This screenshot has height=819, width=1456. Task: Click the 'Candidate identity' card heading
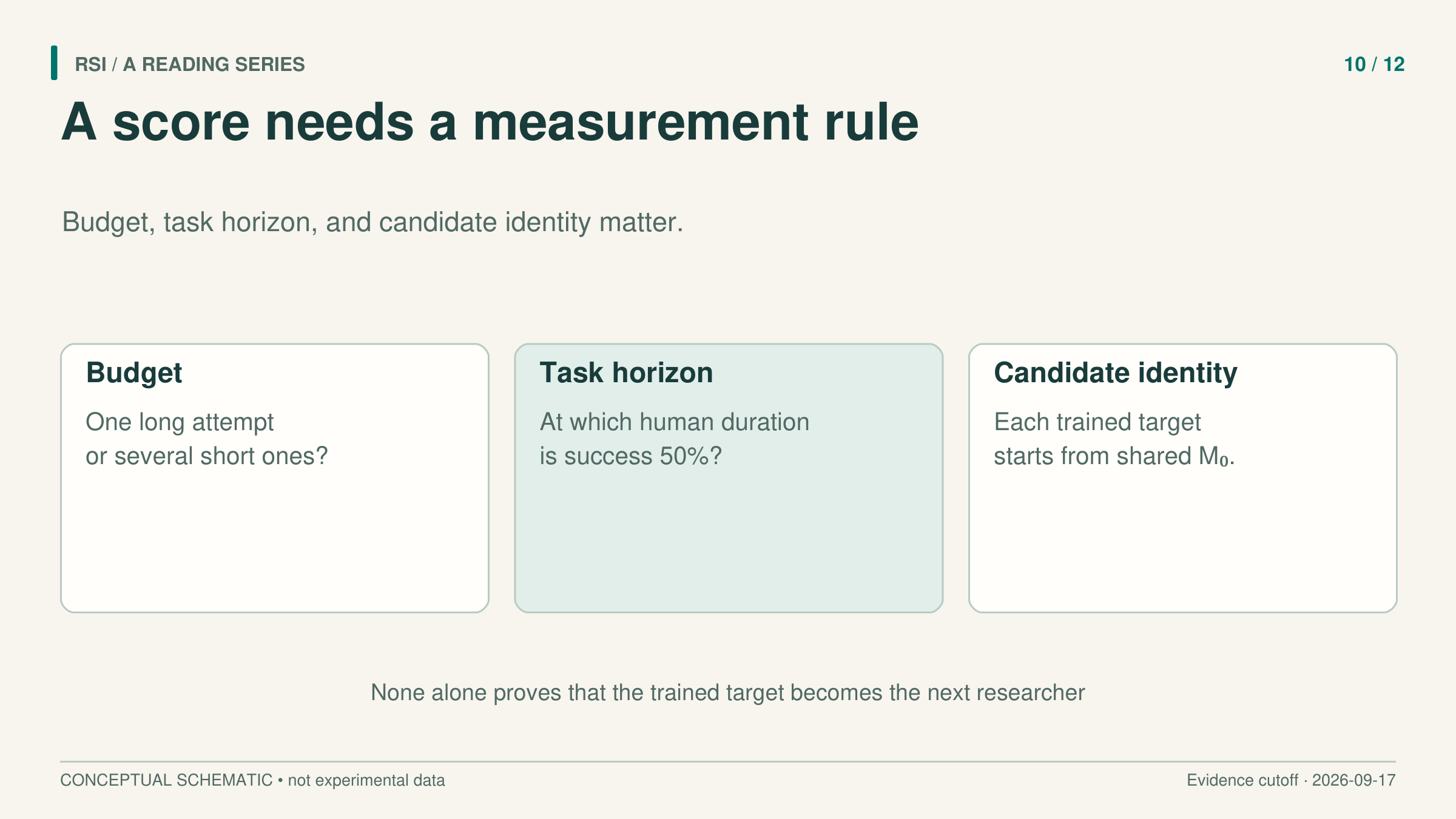(1115, 372)
